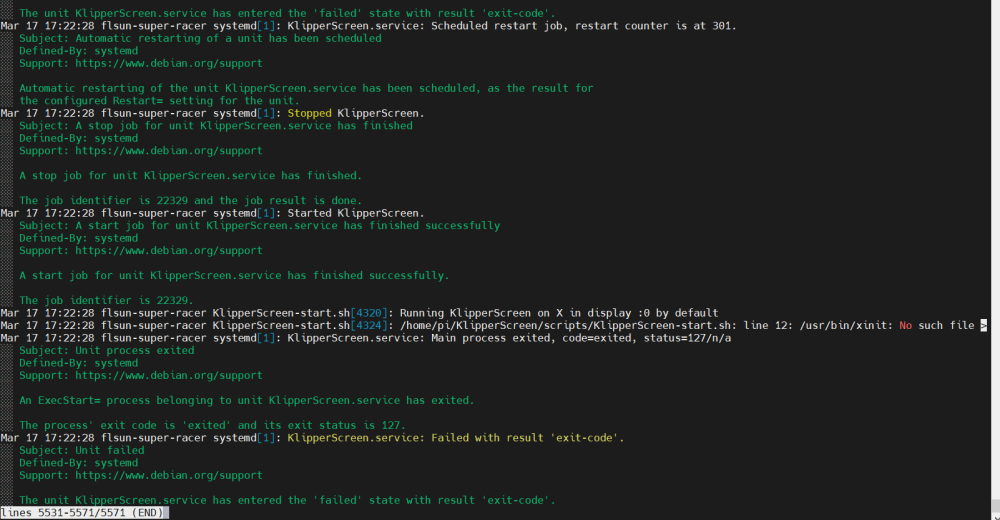Click 'An ExecStart= process belonging to unit' line
The height and width of the screenshot is (520, 1000).
[x=247, y=401]
